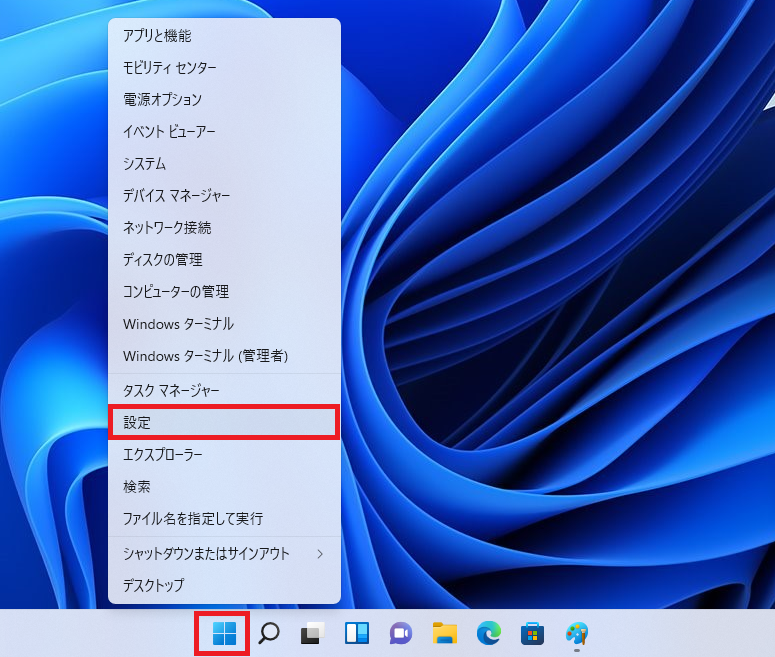Open エクスプローラー menu entry
Image resolution: width=775 pixels, height=657 pixels.
tap(224, 454)
